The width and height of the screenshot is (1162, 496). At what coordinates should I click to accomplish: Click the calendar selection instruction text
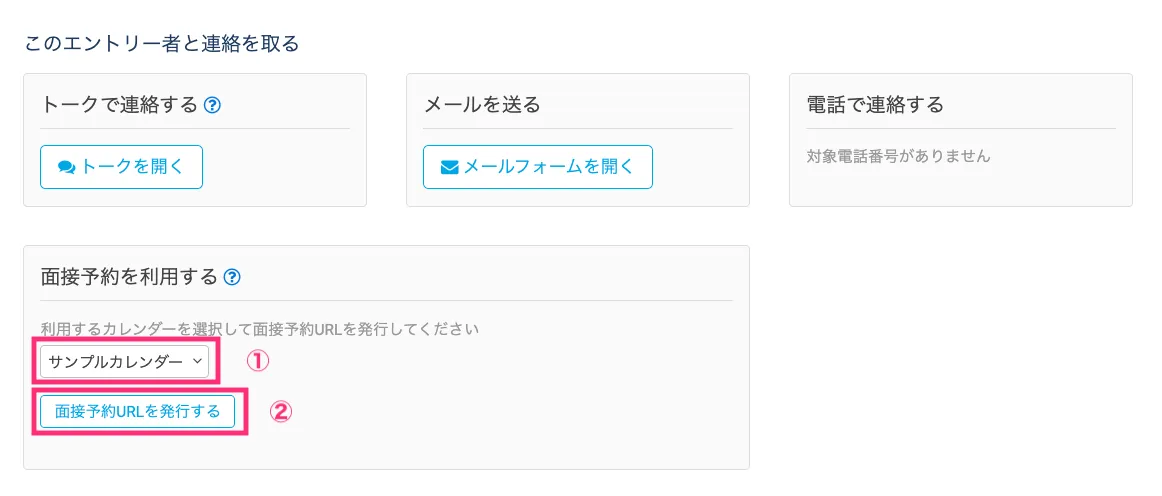point(260,329)
